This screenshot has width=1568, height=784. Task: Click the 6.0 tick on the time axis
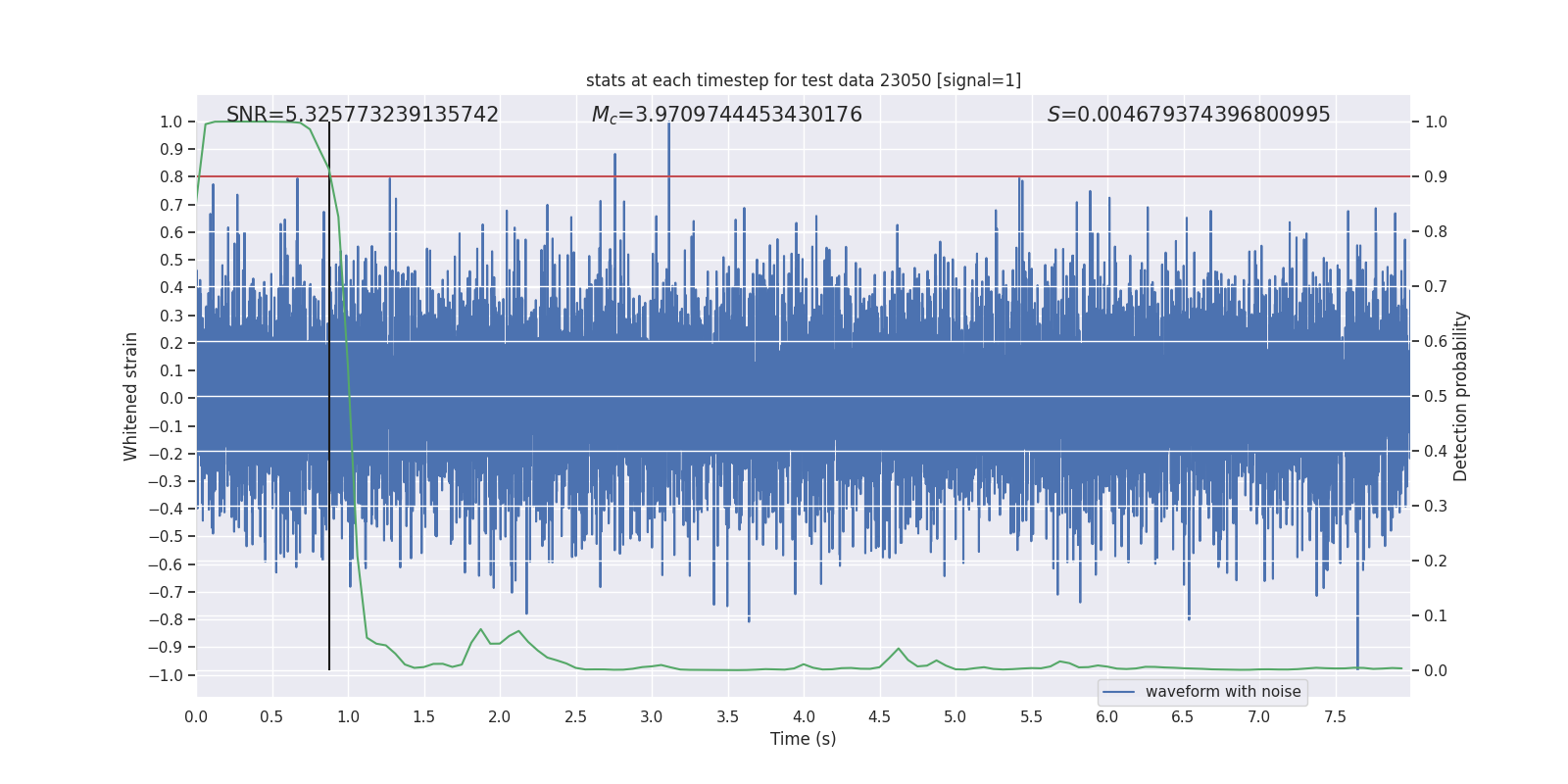[x=1106, y=717]
